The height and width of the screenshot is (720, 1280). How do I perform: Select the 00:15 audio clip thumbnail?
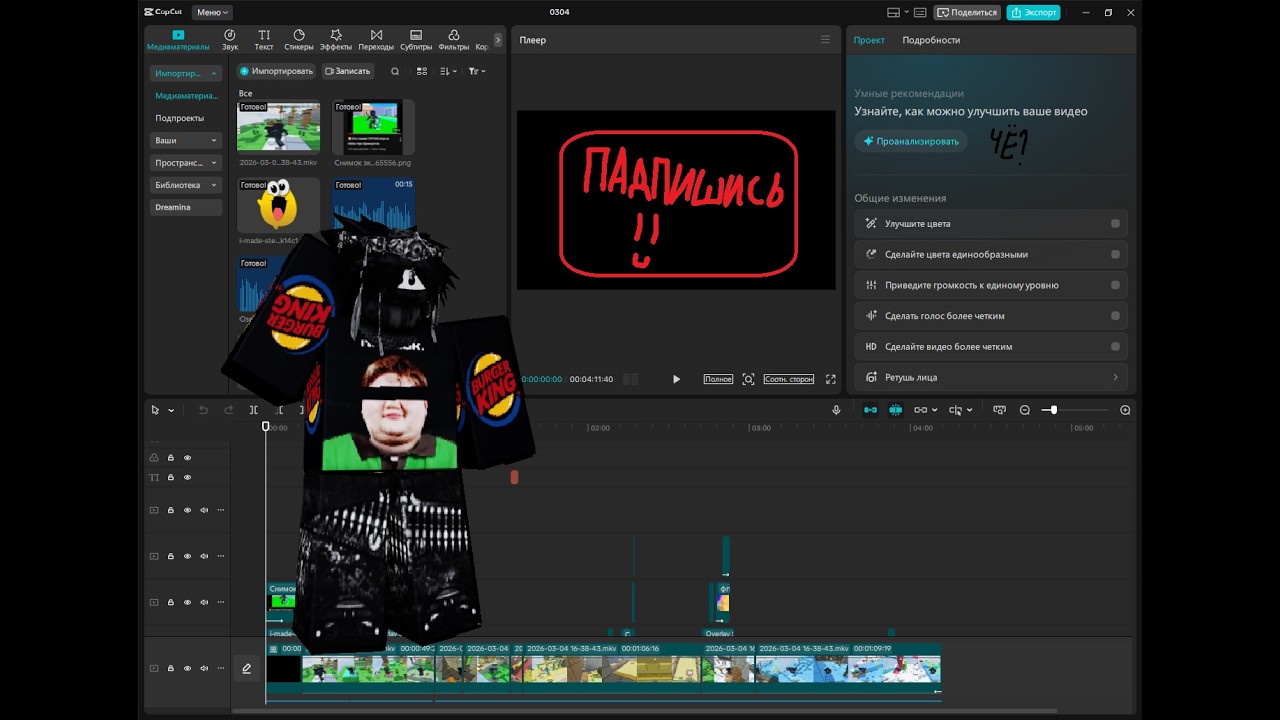pyautogui.click(x=373, y=204)
